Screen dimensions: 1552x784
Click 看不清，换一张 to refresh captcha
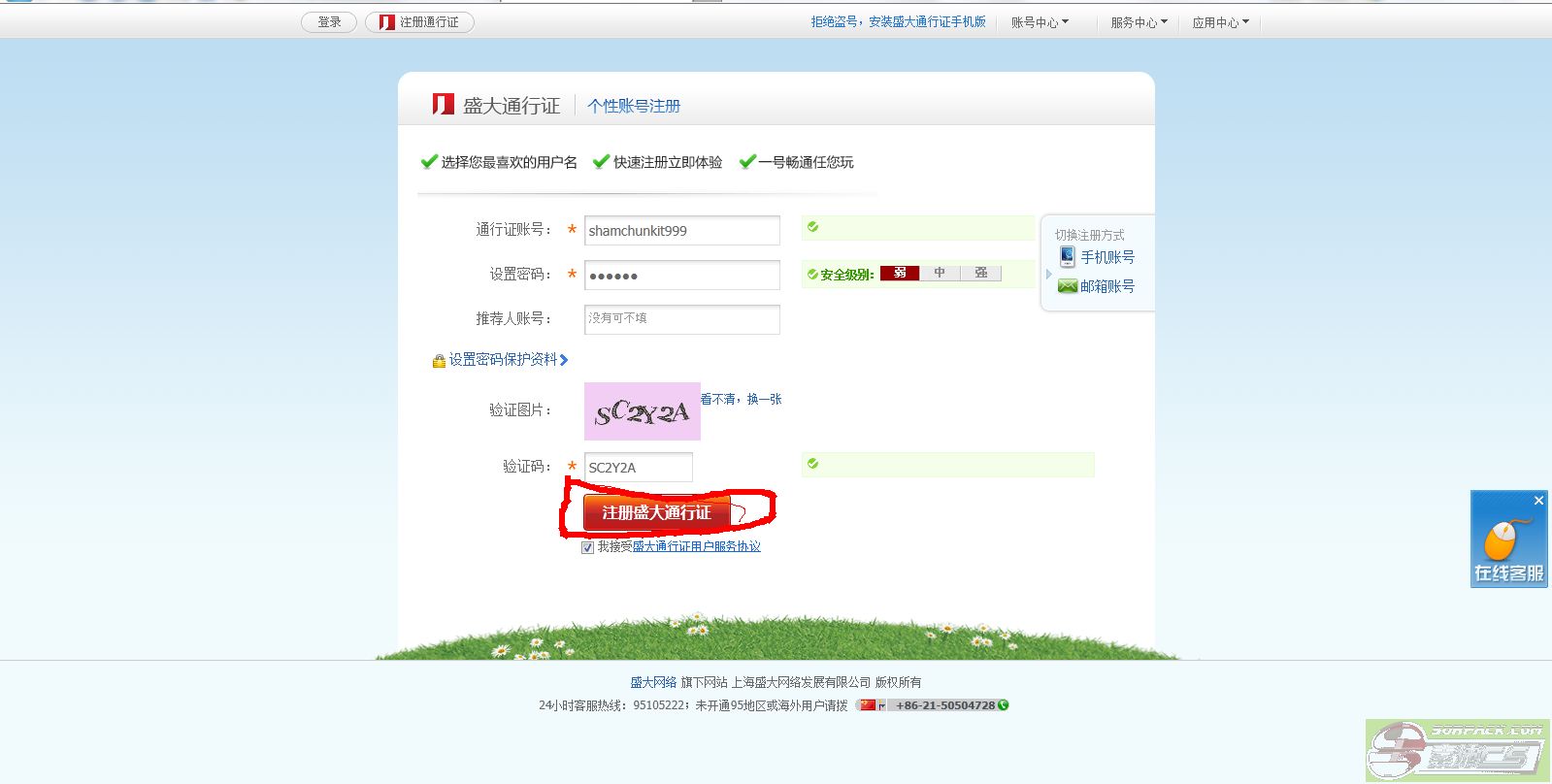(x=742, y=399)
